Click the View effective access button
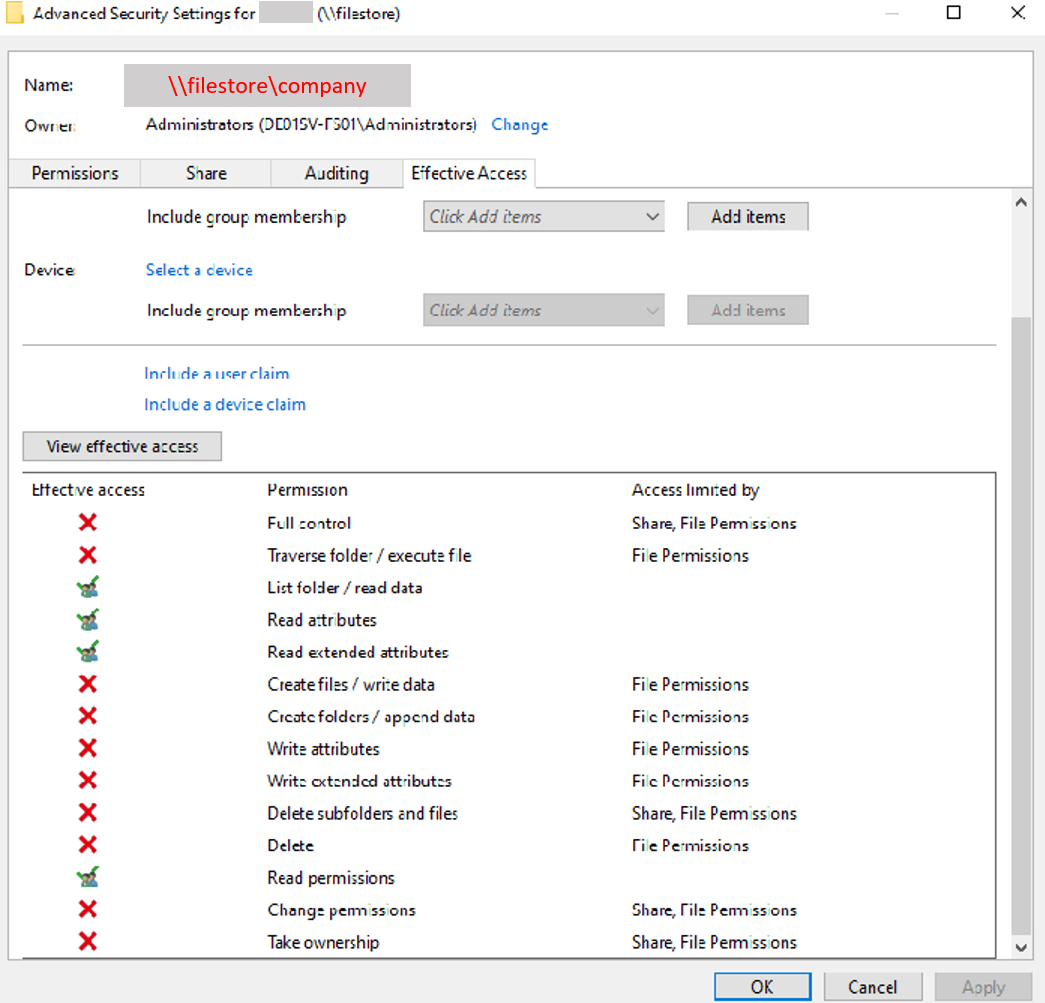 [121, 446]
